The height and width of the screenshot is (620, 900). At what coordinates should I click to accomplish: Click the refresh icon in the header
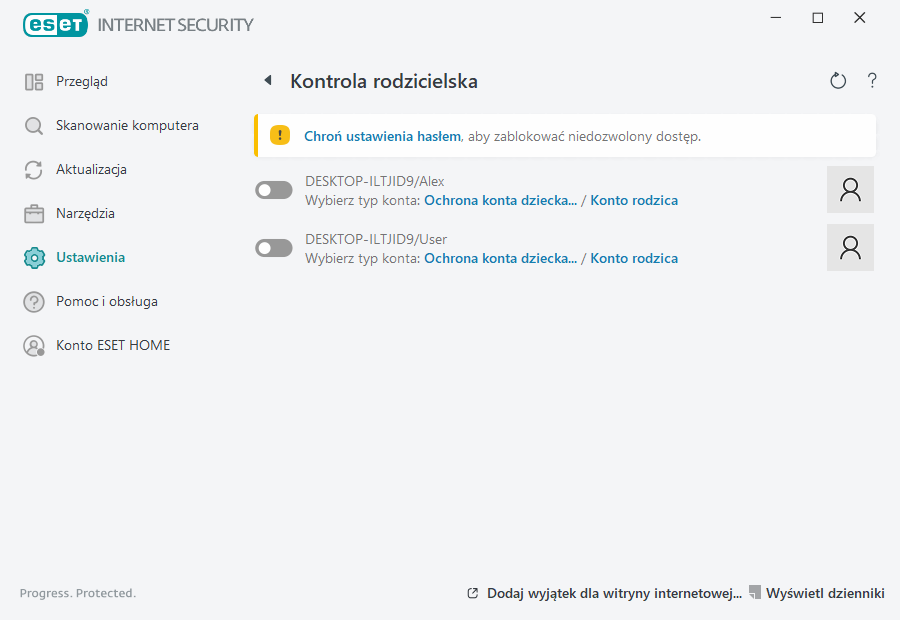coord(838,80)
